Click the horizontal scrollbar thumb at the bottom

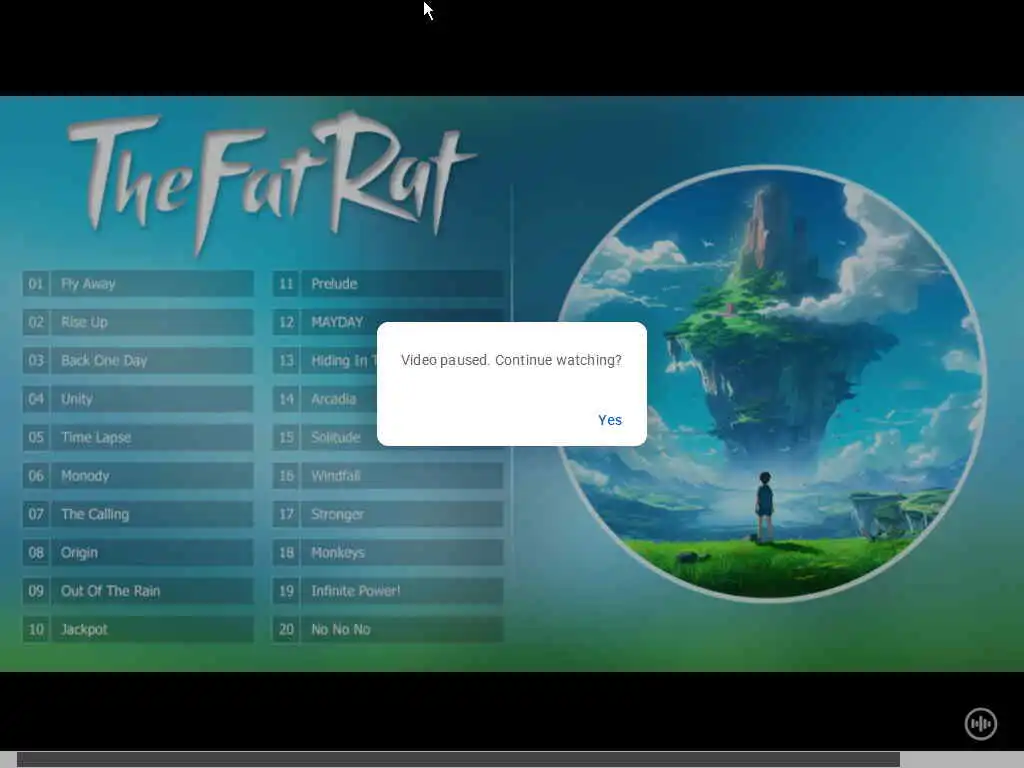coord(458,760)
